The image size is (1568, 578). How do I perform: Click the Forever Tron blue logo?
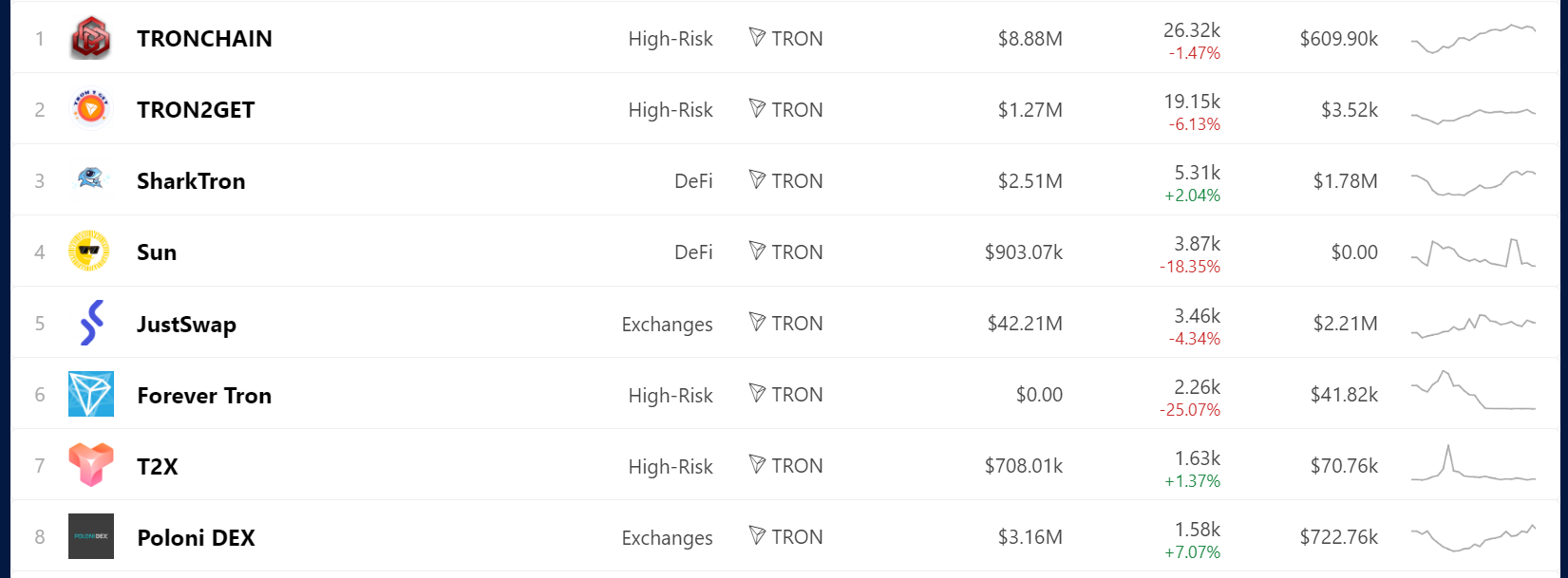[x=91, y=394]
